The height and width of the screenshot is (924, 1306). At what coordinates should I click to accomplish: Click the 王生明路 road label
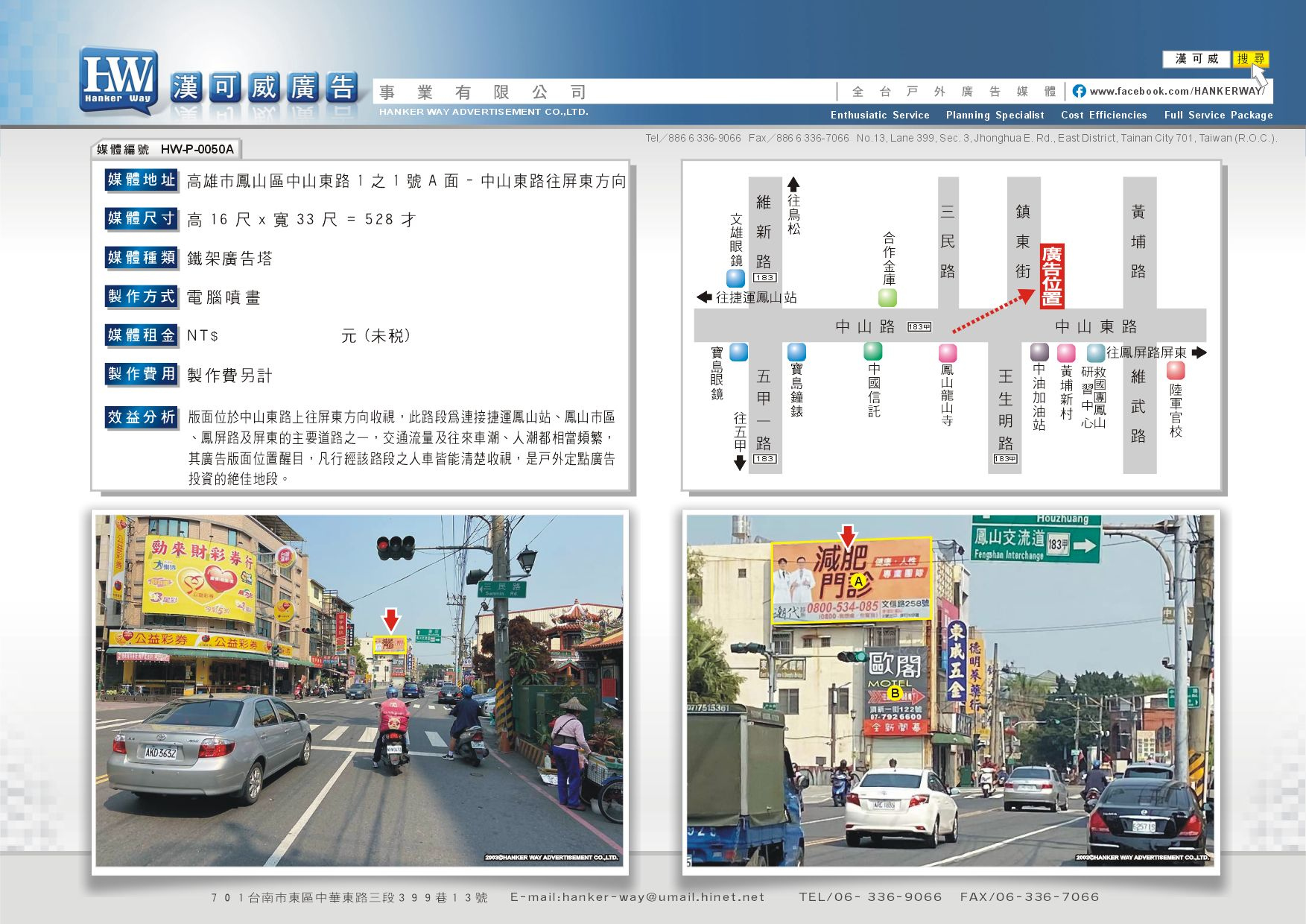tap(1006, 410)
